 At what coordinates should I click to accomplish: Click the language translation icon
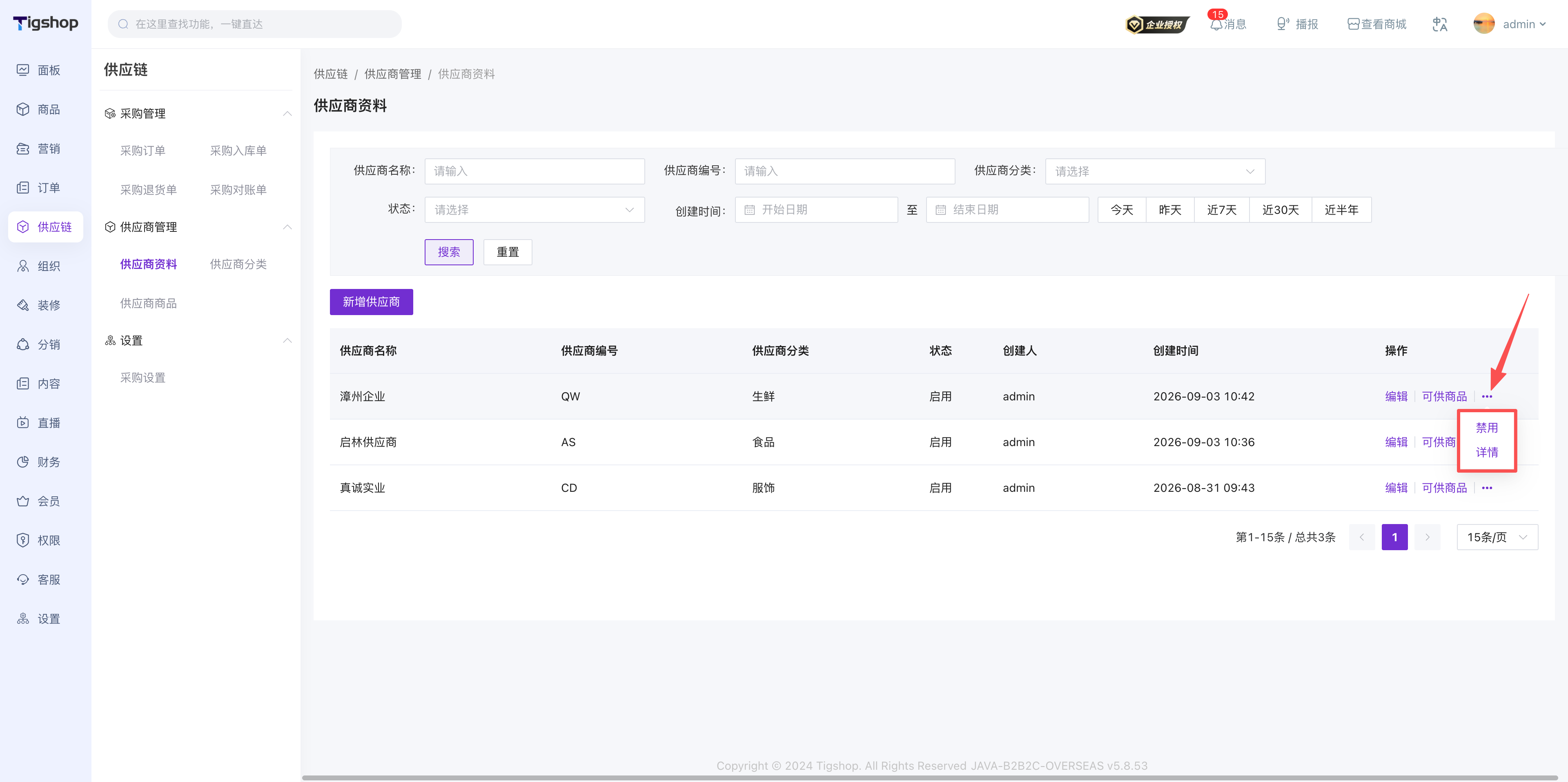tap(1439, 24)
